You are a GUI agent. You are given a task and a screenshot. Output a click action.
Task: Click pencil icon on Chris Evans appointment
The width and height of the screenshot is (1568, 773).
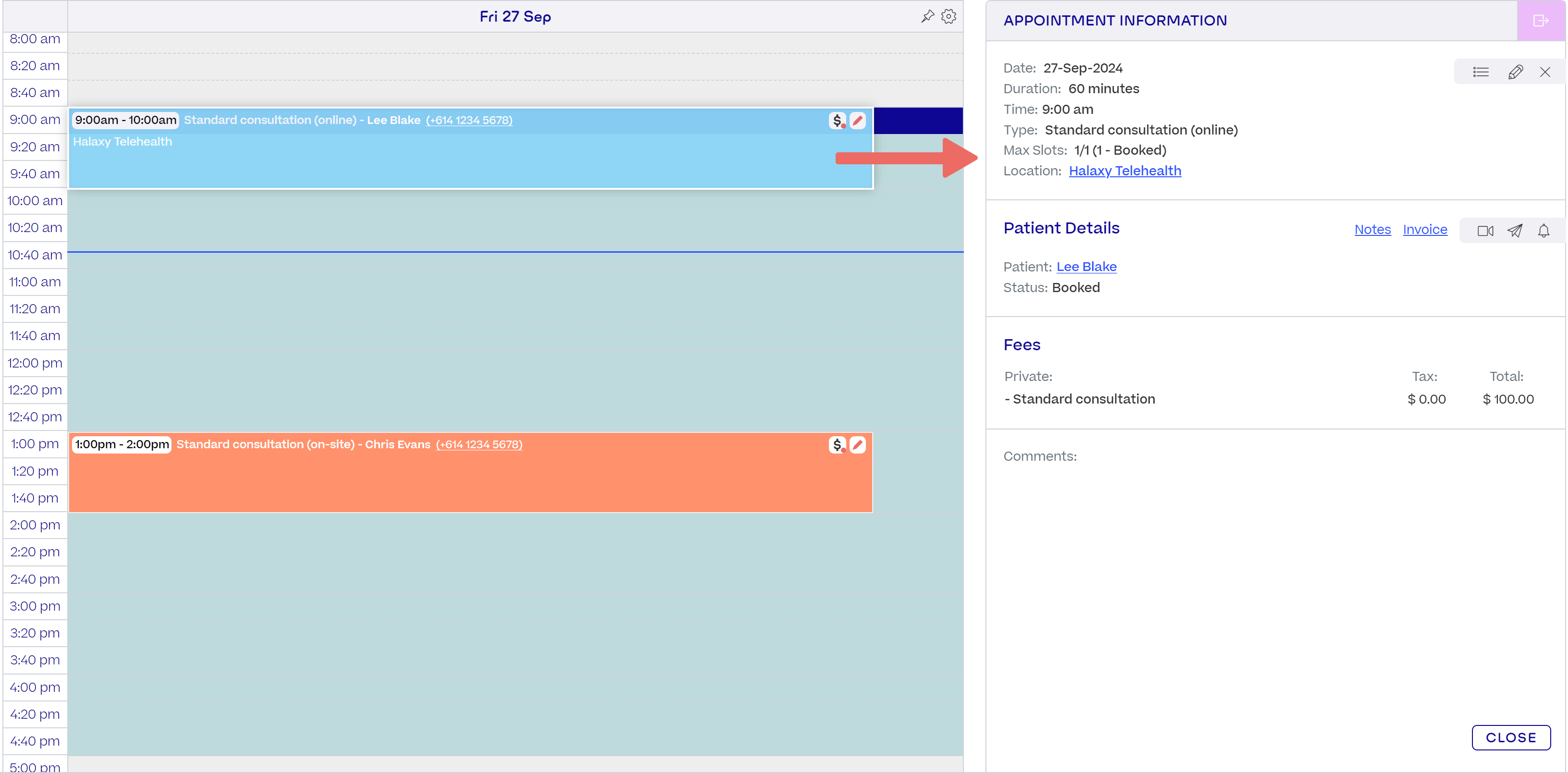[858, 445]
